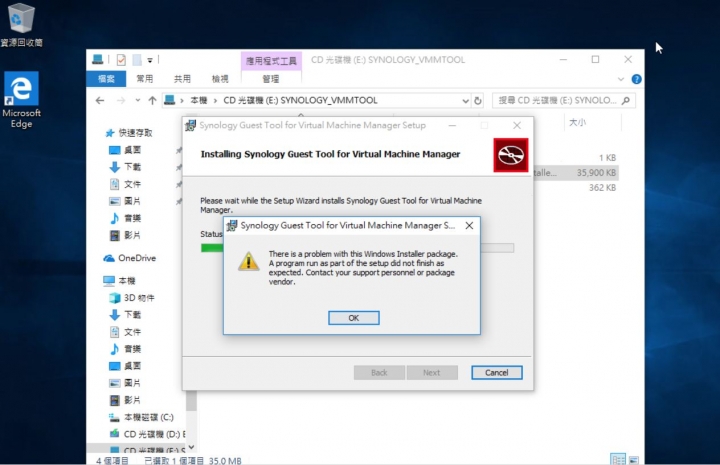Click the properties quick access toolbar icon
The image size is (720, 465).
click(x=121, y=60)
